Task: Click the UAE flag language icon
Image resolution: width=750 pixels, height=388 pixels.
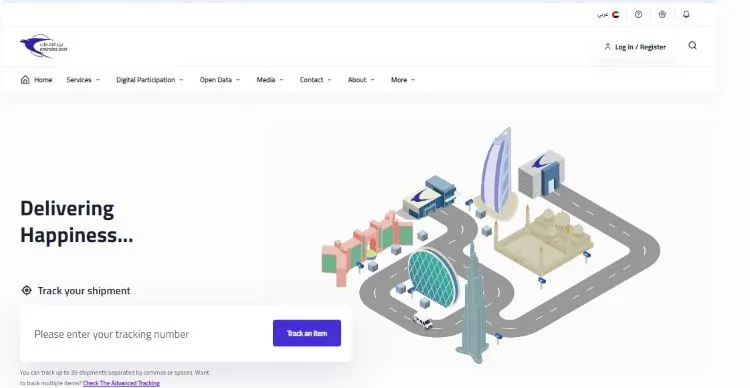Action: tap(616, 14)
